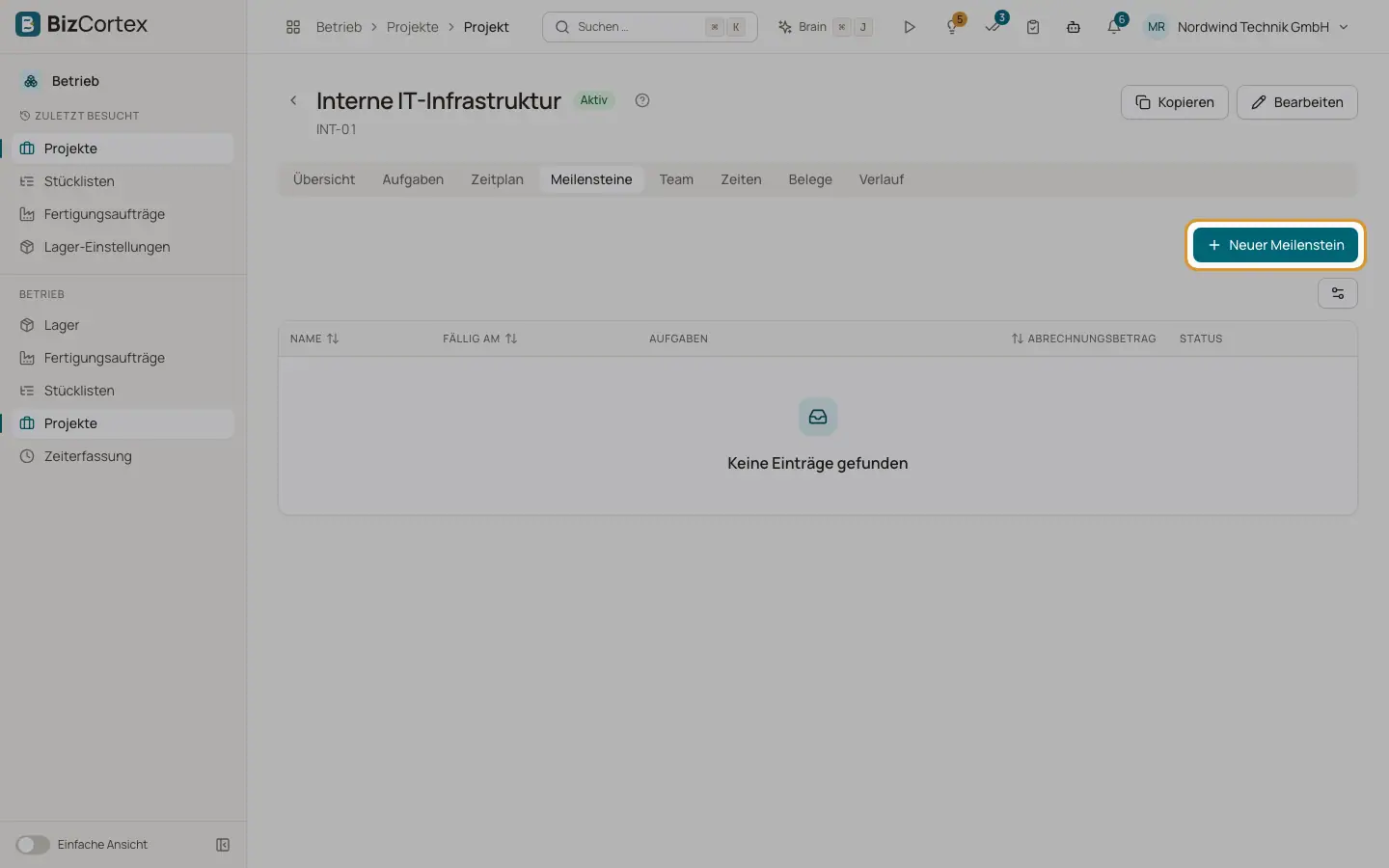Image resolution: width=1389 pixels, height=868 pixels.
Task: Open the robot assistant icon
Action: (1074, 27)
